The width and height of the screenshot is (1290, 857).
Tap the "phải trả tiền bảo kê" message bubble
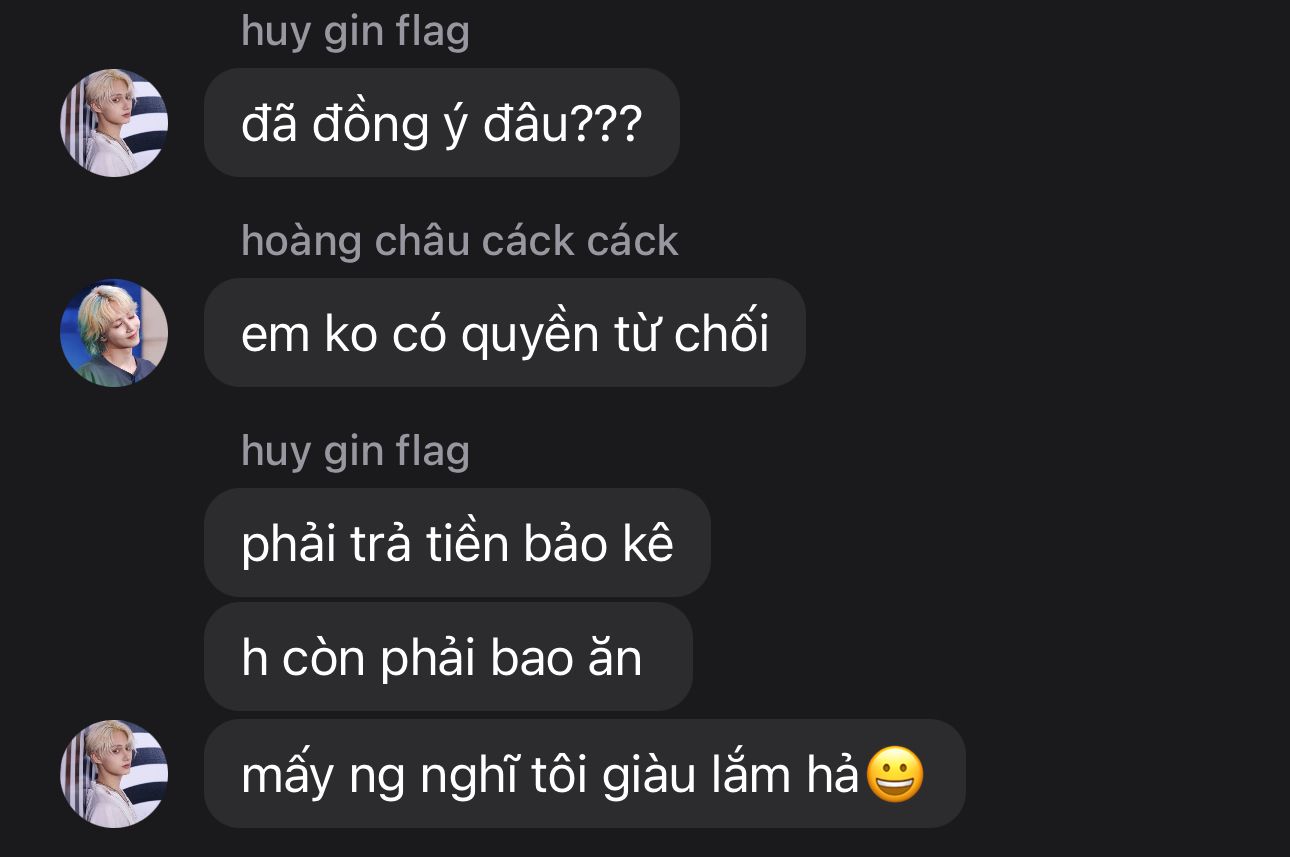pyautogui.click(x=457, y=543)
